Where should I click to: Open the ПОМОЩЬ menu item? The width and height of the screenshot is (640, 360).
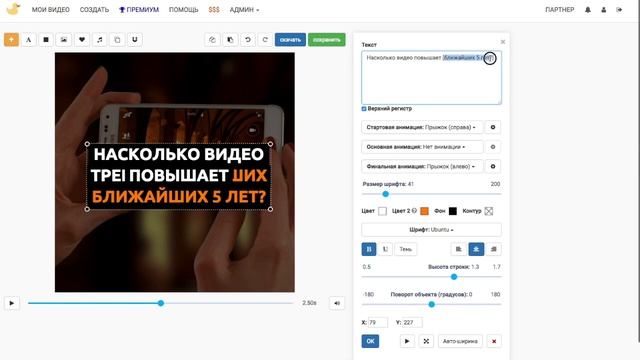click(183, 10)
